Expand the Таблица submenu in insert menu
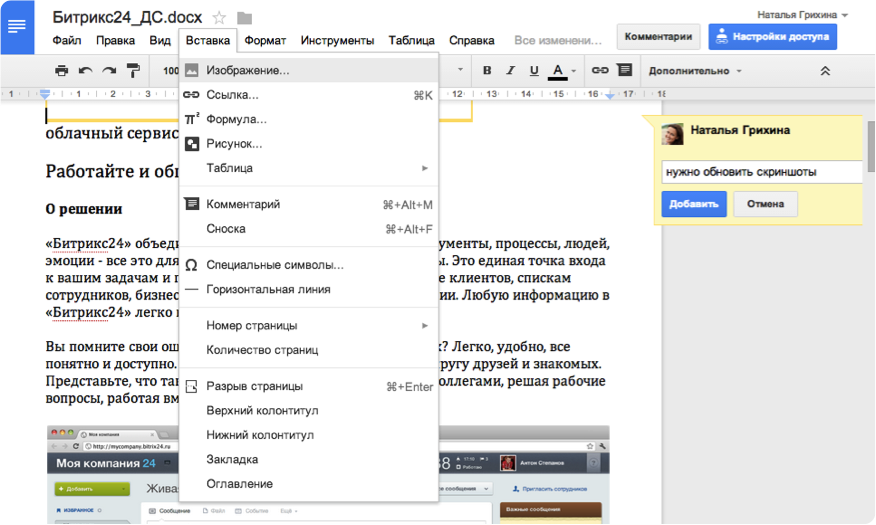Screen dimensions: 876x525 tap(309, 168)
